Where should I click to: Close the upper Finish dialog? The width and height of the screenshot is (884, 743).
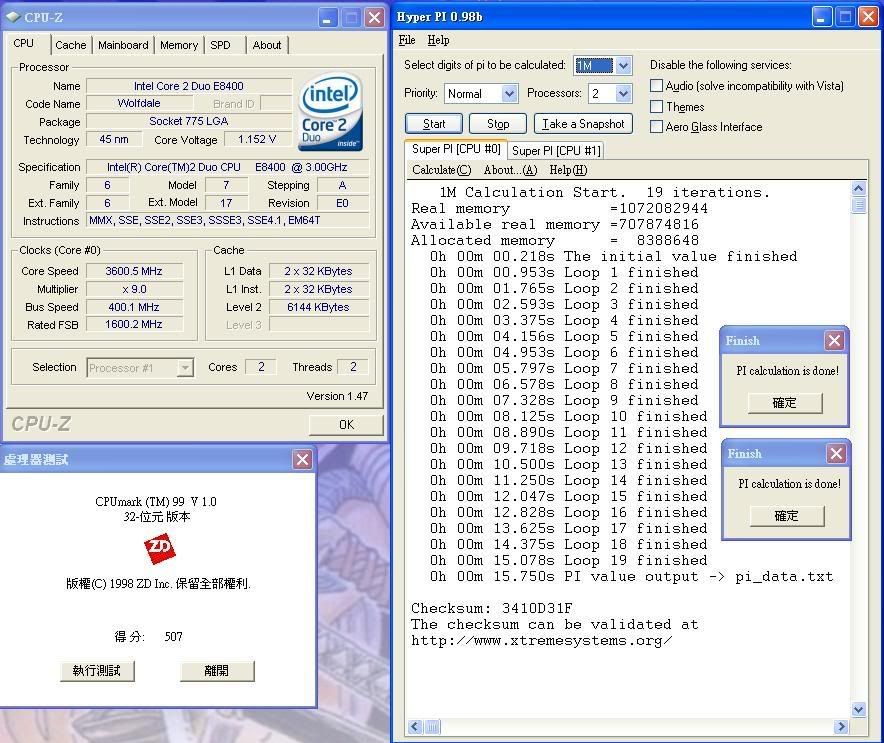(x=834, y=340)
